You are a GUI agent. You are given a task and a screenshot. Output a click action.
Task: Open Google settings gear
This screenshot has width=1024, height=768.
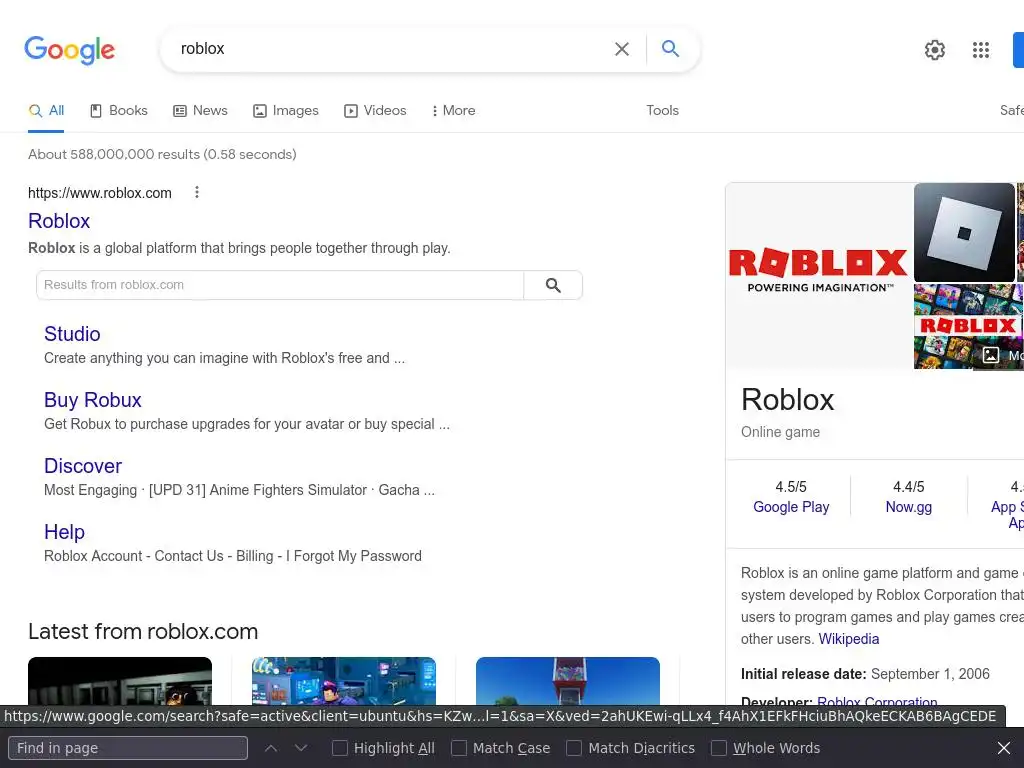click(935, 50)
